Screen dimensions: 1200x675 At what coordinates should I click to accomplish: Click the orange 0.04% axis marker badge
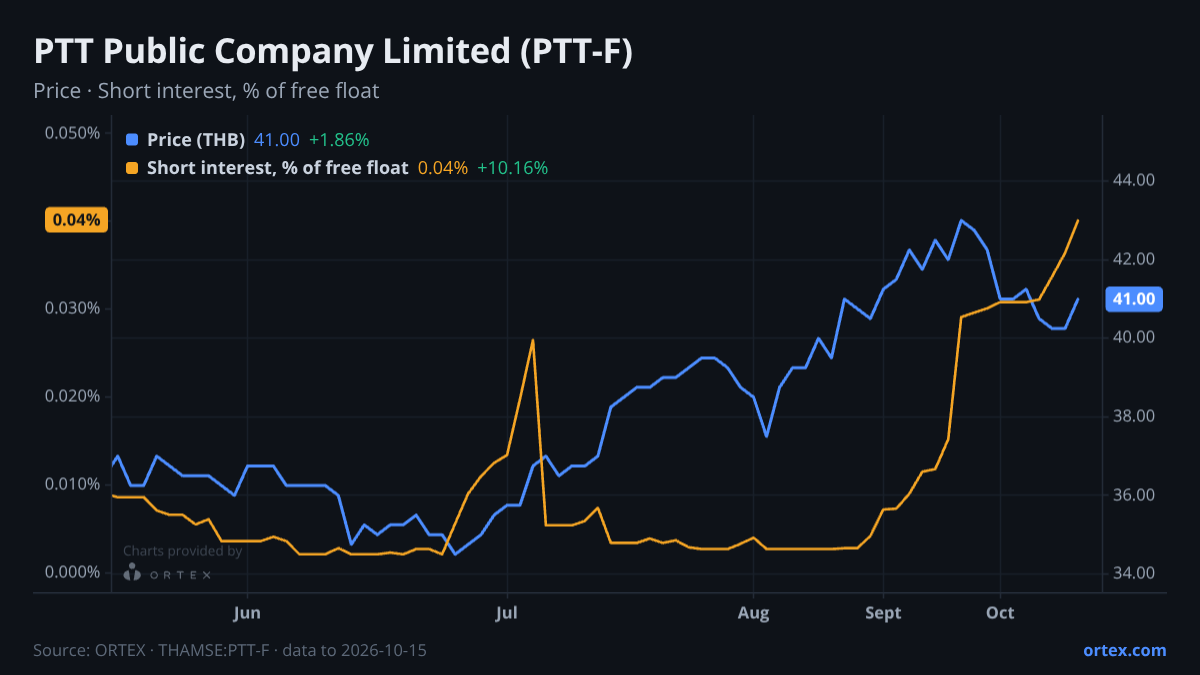coord(76,220)
